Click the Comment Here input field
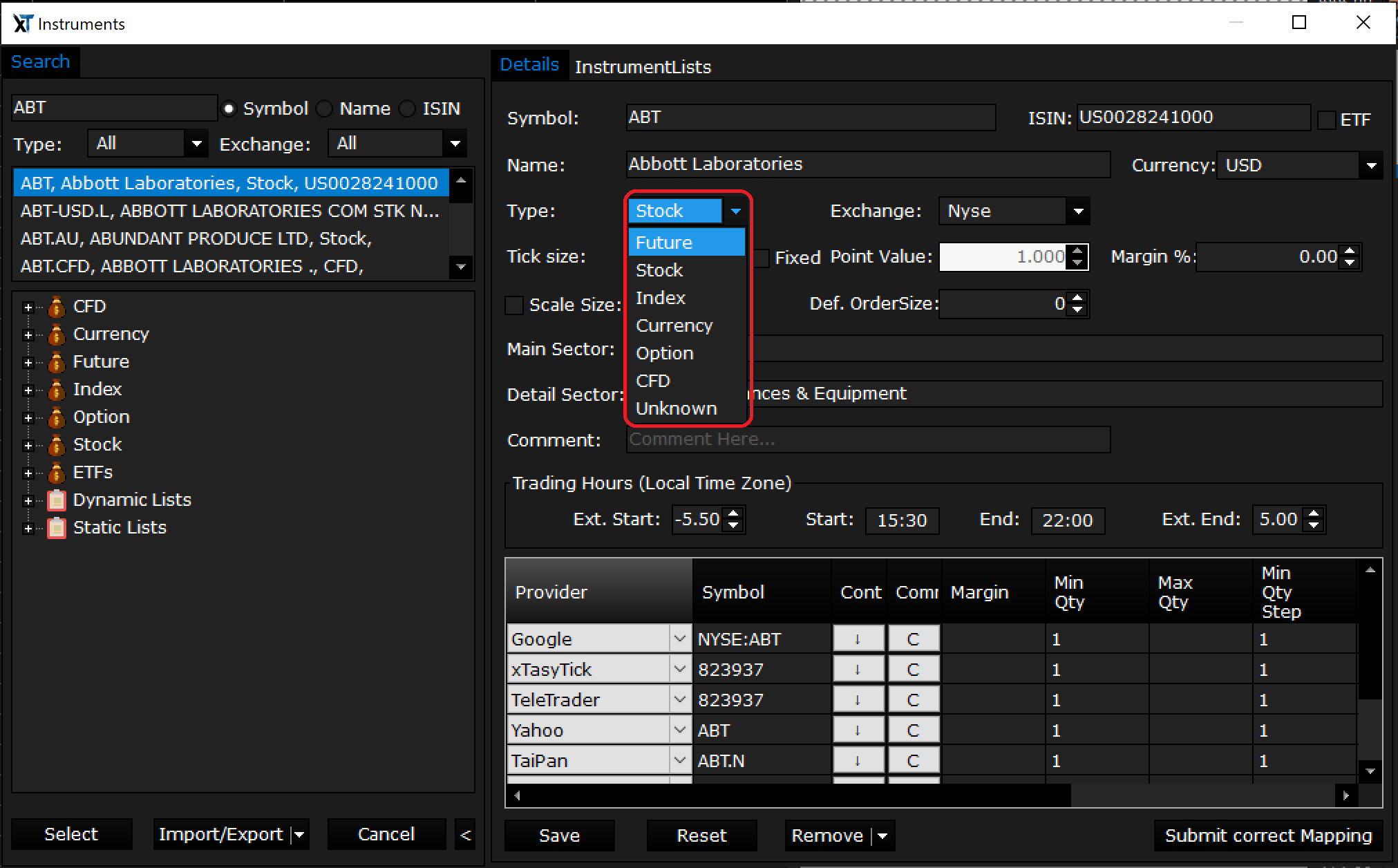1398x868 pixels. [x=867, y=440]
